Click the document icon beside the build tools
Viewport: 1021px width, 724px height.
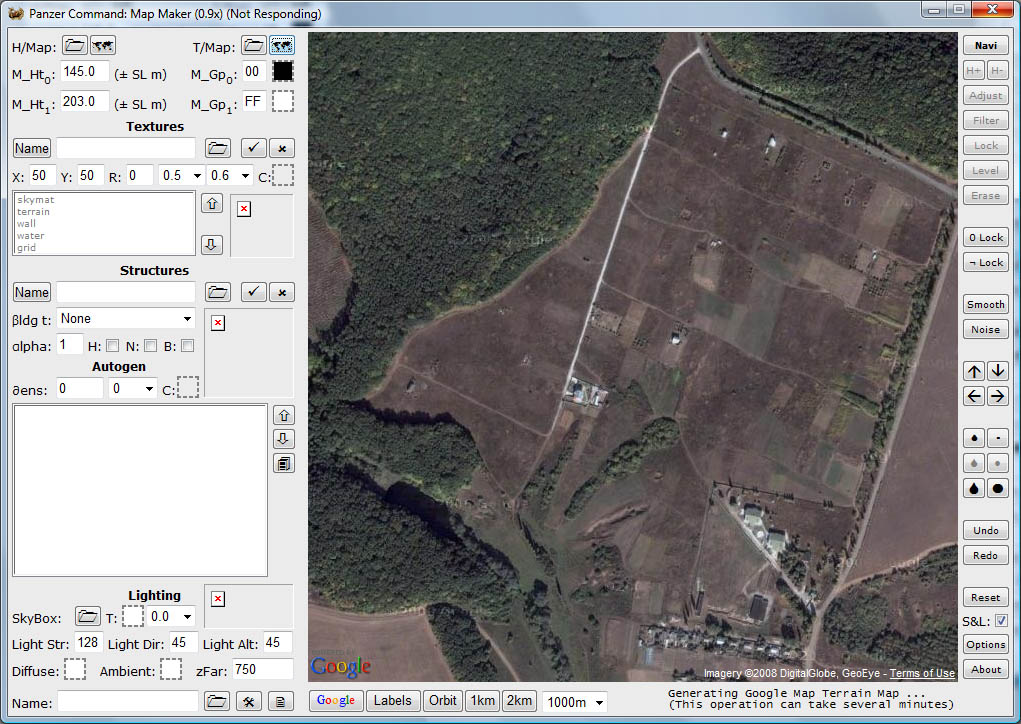pos(281,701)
